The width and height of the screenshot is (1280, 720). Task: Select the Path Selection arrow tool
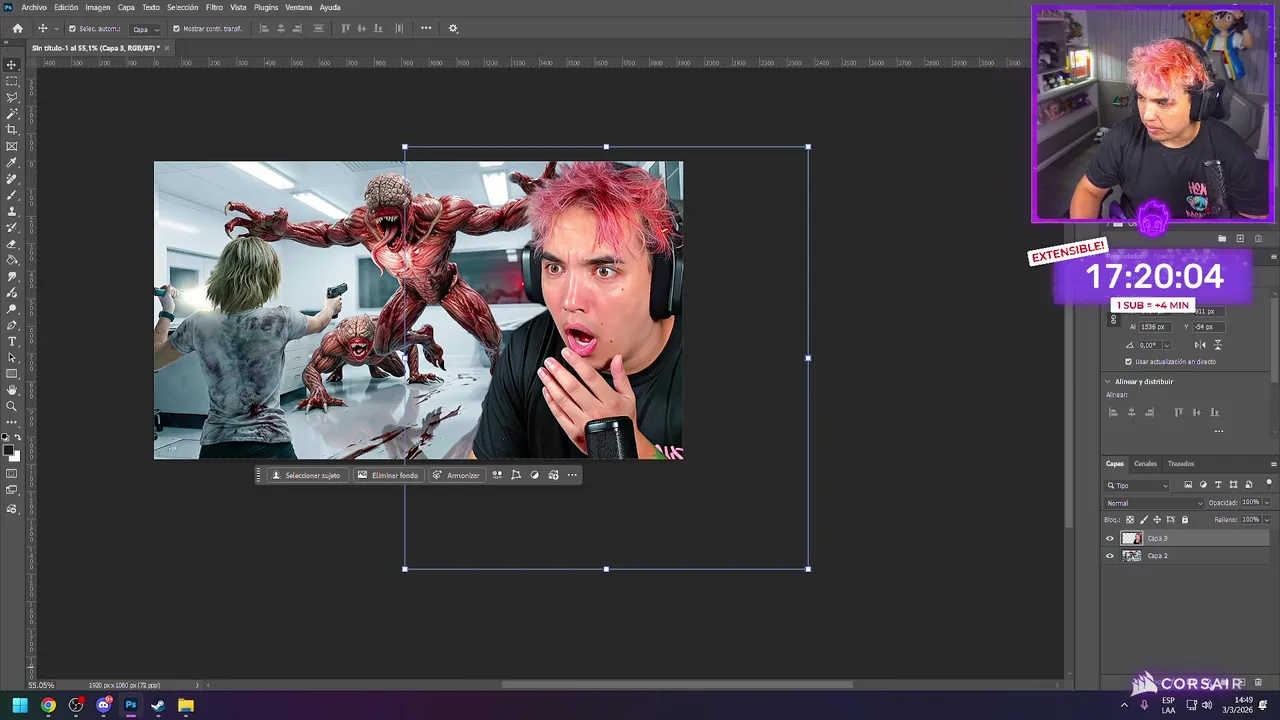(x=12, y=357)
